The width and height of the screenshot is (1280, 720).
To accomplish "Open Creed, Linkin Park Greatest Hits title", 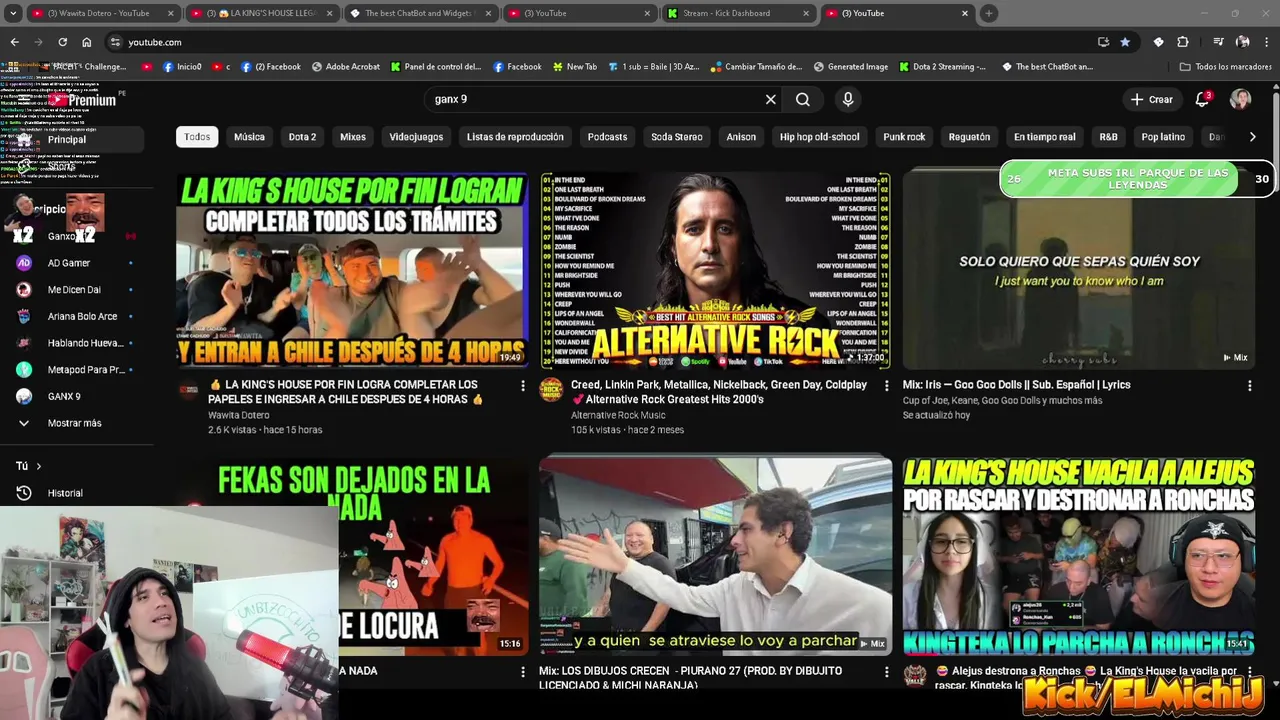I will point(719,392).
